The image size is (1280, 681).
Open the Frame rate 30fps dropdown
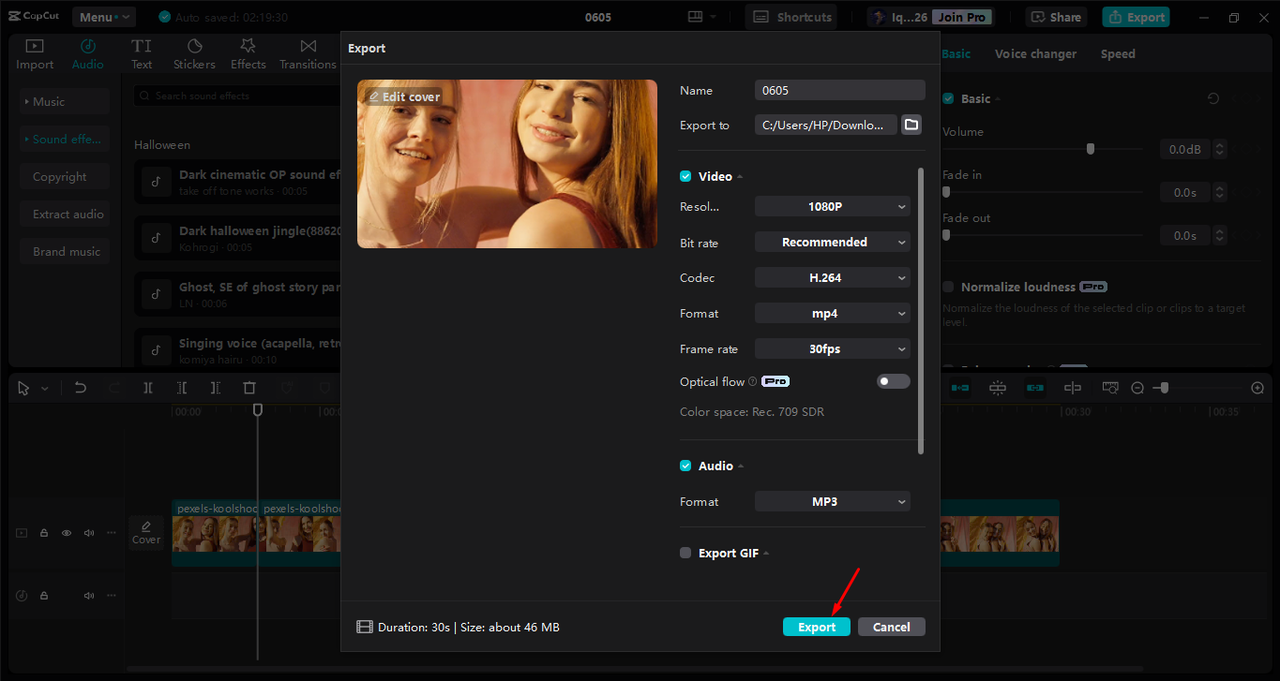pos(832,349)
